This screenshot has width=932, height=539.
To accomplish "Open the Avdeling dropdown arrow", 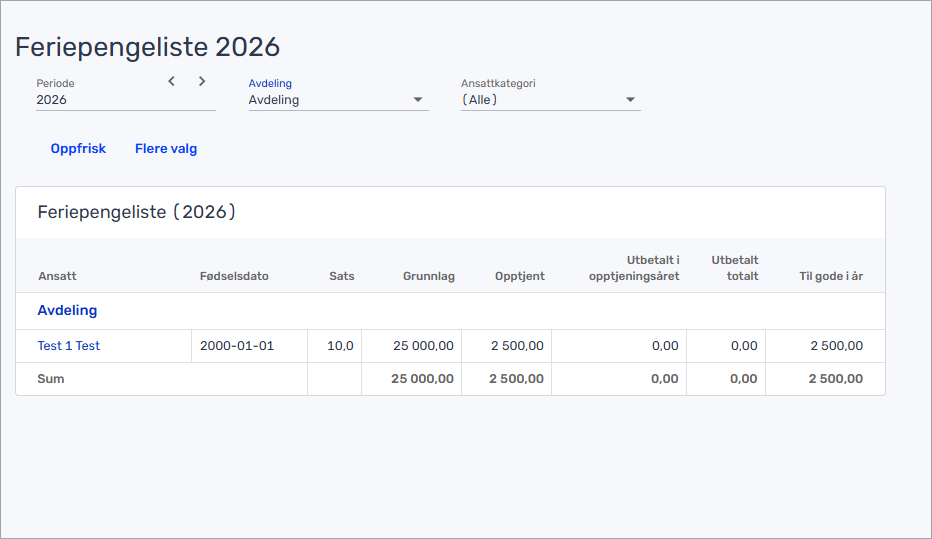I will [x=418, y=100].
